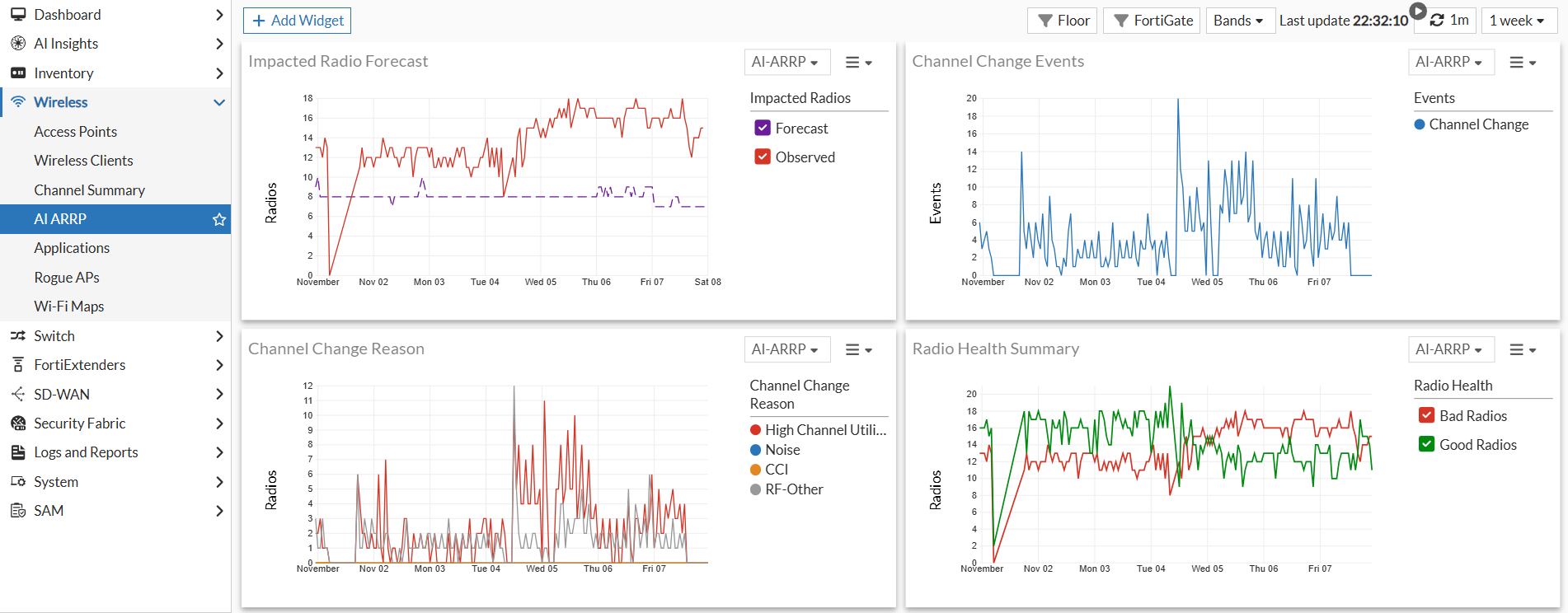Toggle the Observed series checkbox
1568x613 pixels.
[x=763, y=157]
